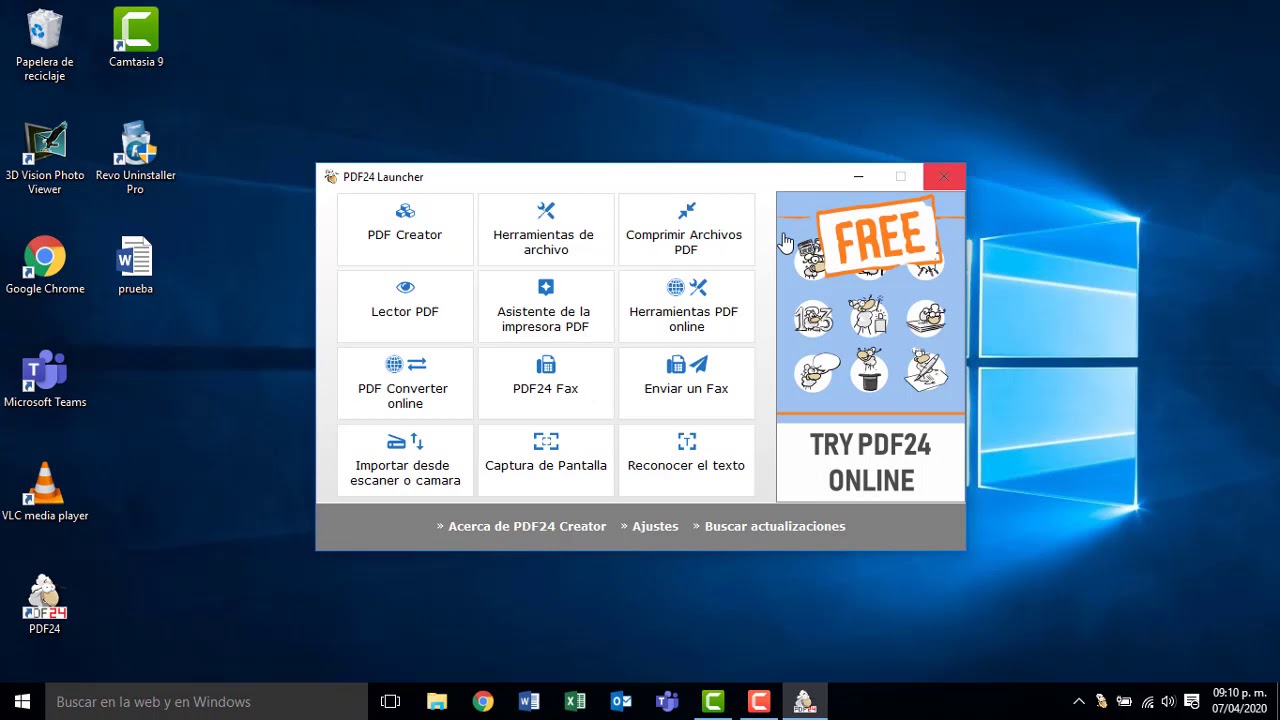Image resolution: width=1280 pixels, height=720 pixels.
Task: Open Outlook from the taskbar
Action: pyautogui.click(x=621, y=701)
